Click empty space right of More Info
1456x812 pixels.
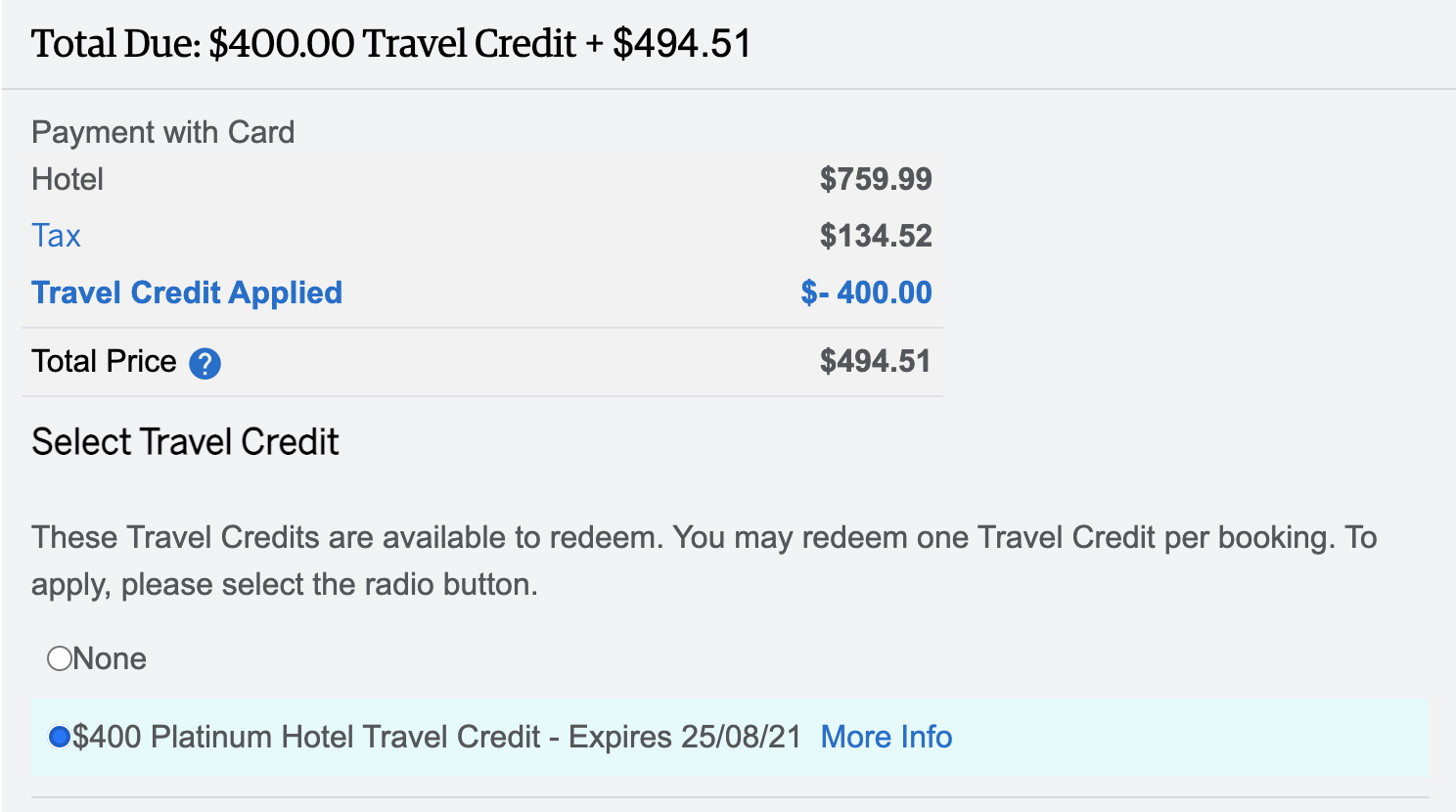tap(1174, 737)
